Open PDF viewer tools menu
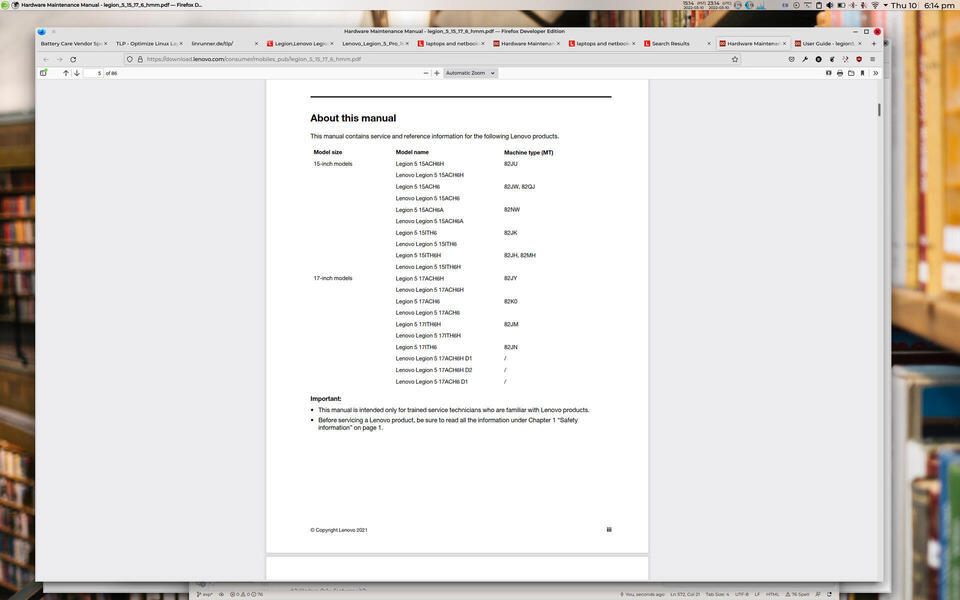960x600 pixels. pyautogui.click(x=876, y=73)
